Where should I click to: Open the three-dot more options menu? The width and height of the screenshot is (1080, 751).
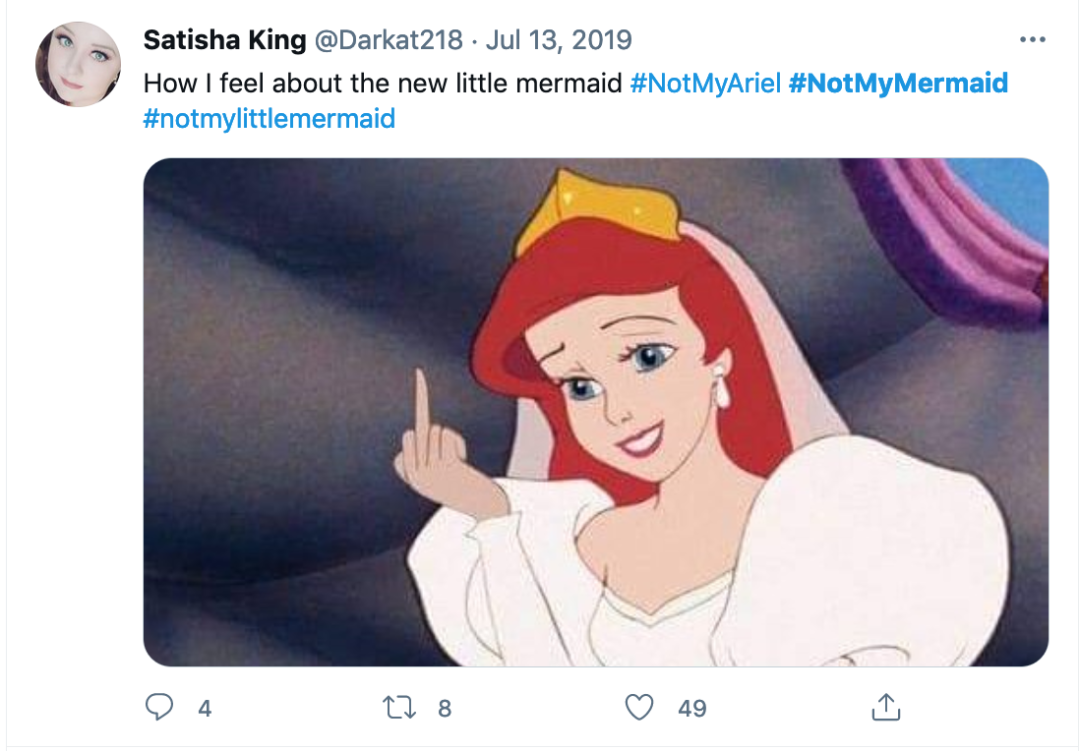tap(1031, 41)
